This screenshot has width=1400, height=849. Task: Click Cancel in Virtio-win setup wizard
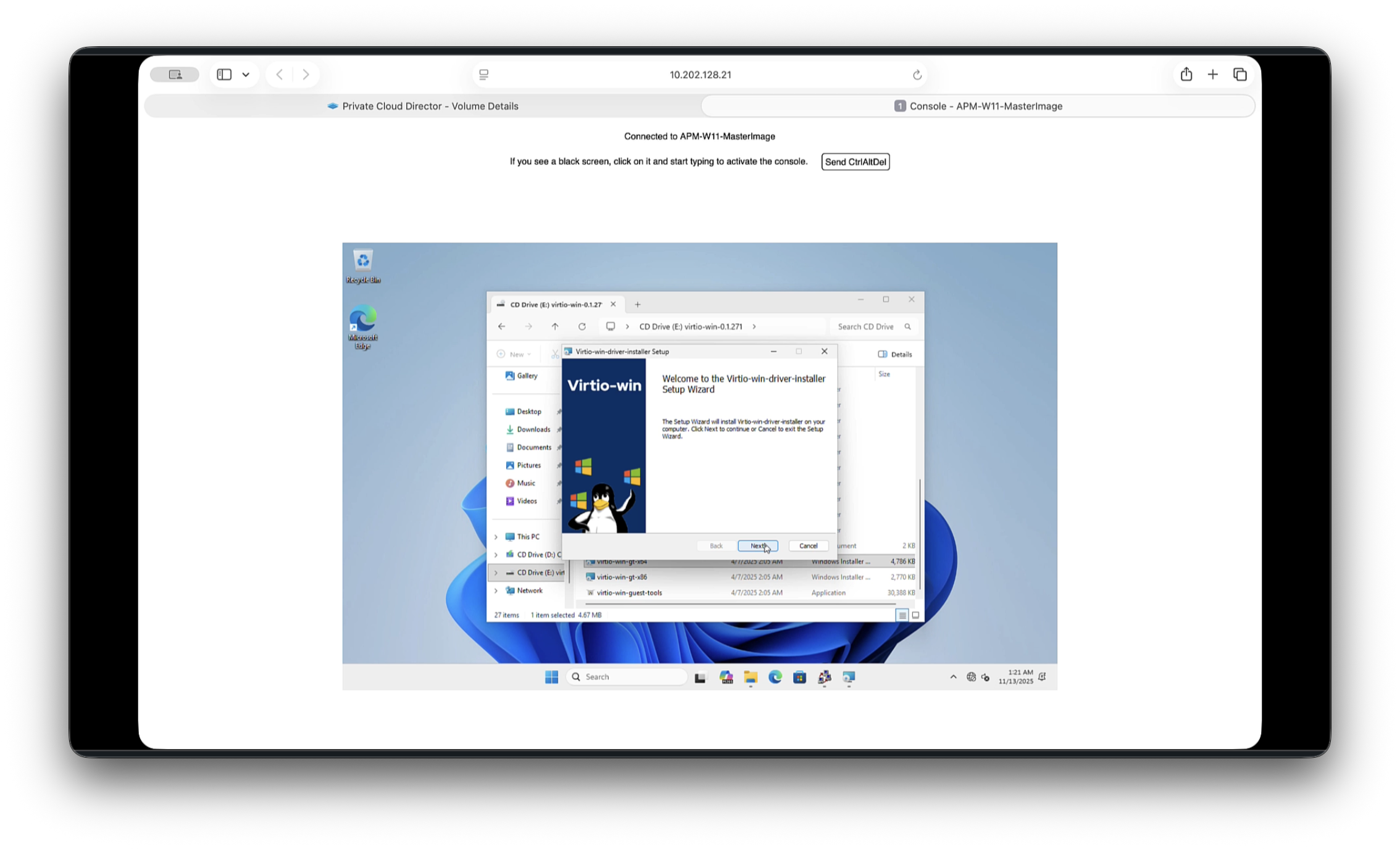pos(808,545)
